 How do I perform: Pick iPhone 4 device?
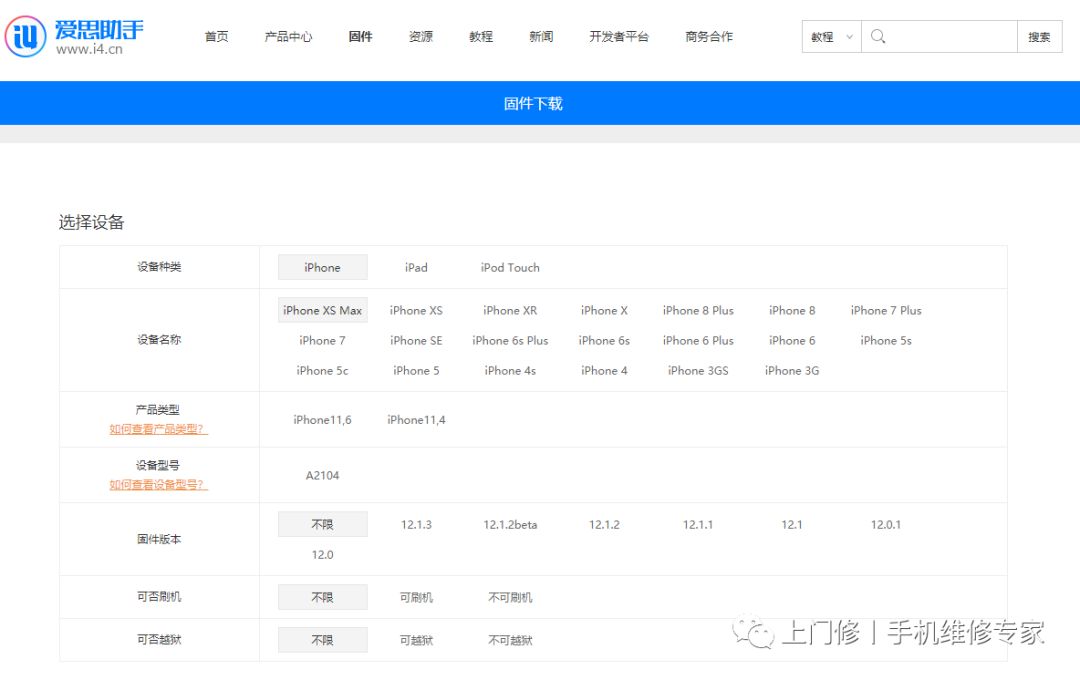point(604,371)
